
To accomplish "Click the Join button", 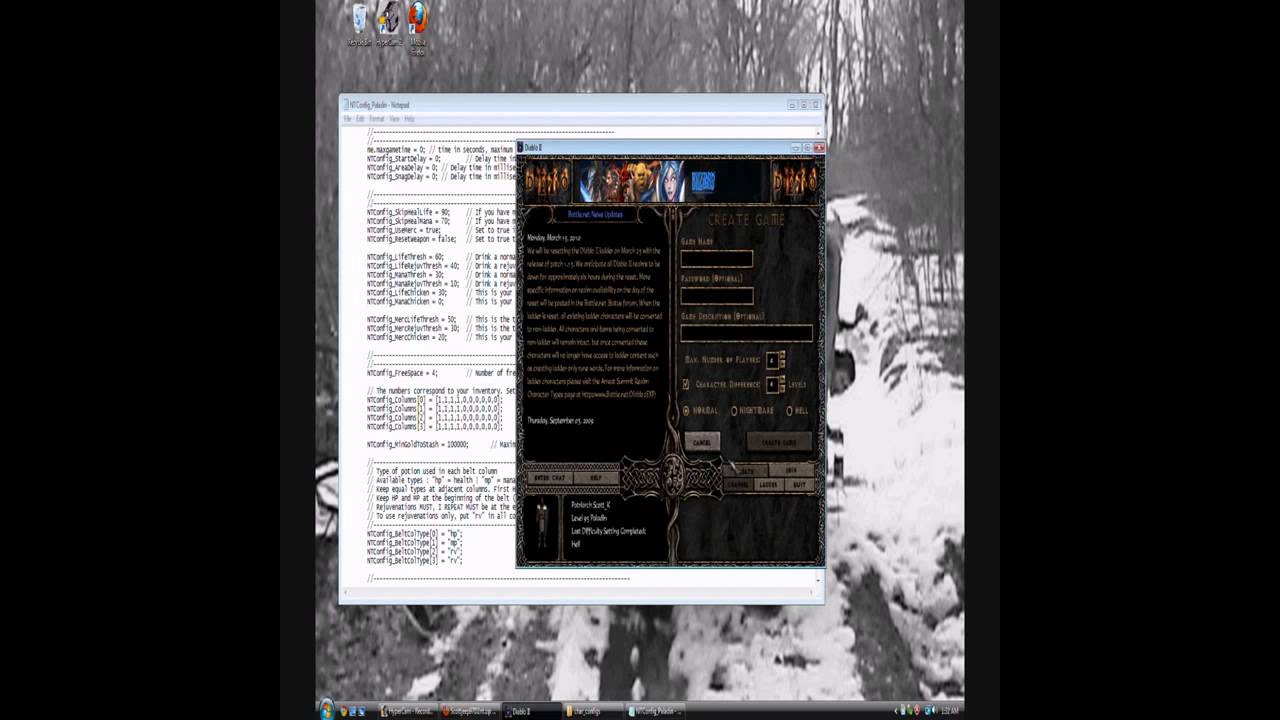I will 791,469.
